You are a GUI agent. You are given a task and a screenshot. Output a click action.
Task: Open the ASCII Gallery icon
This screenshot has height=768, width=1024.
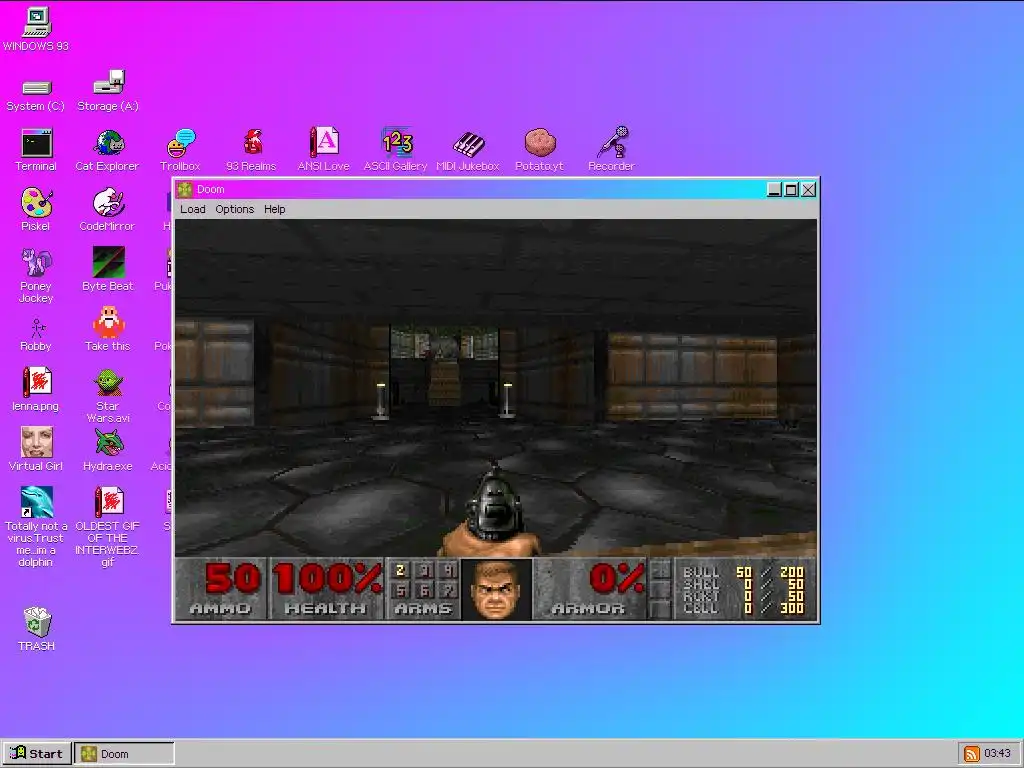[396, 150]
